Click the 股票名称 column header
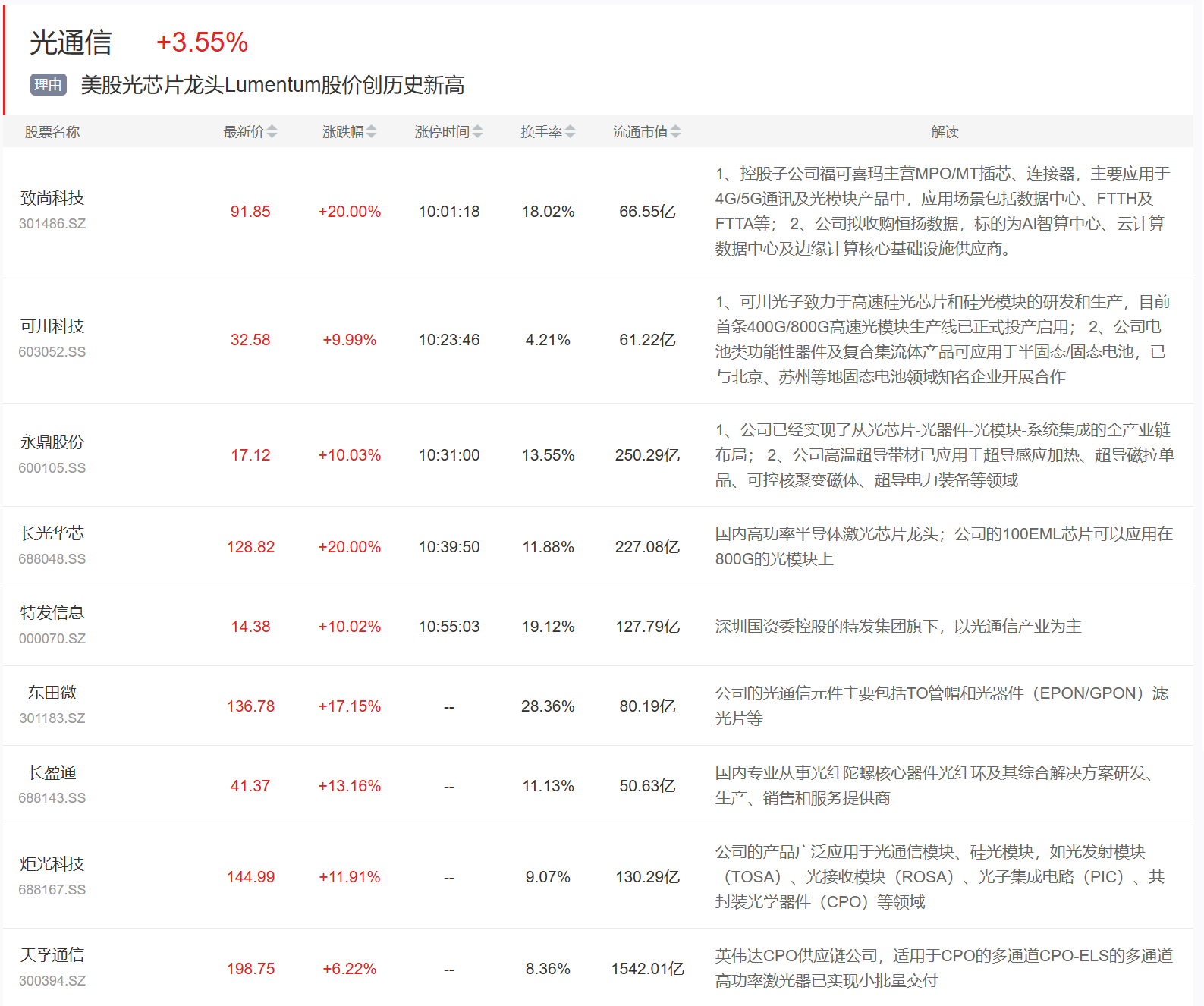Image resolution: width=1204 pixels, height=1006 pixels. pyautogui.click(x=52, y=132)
